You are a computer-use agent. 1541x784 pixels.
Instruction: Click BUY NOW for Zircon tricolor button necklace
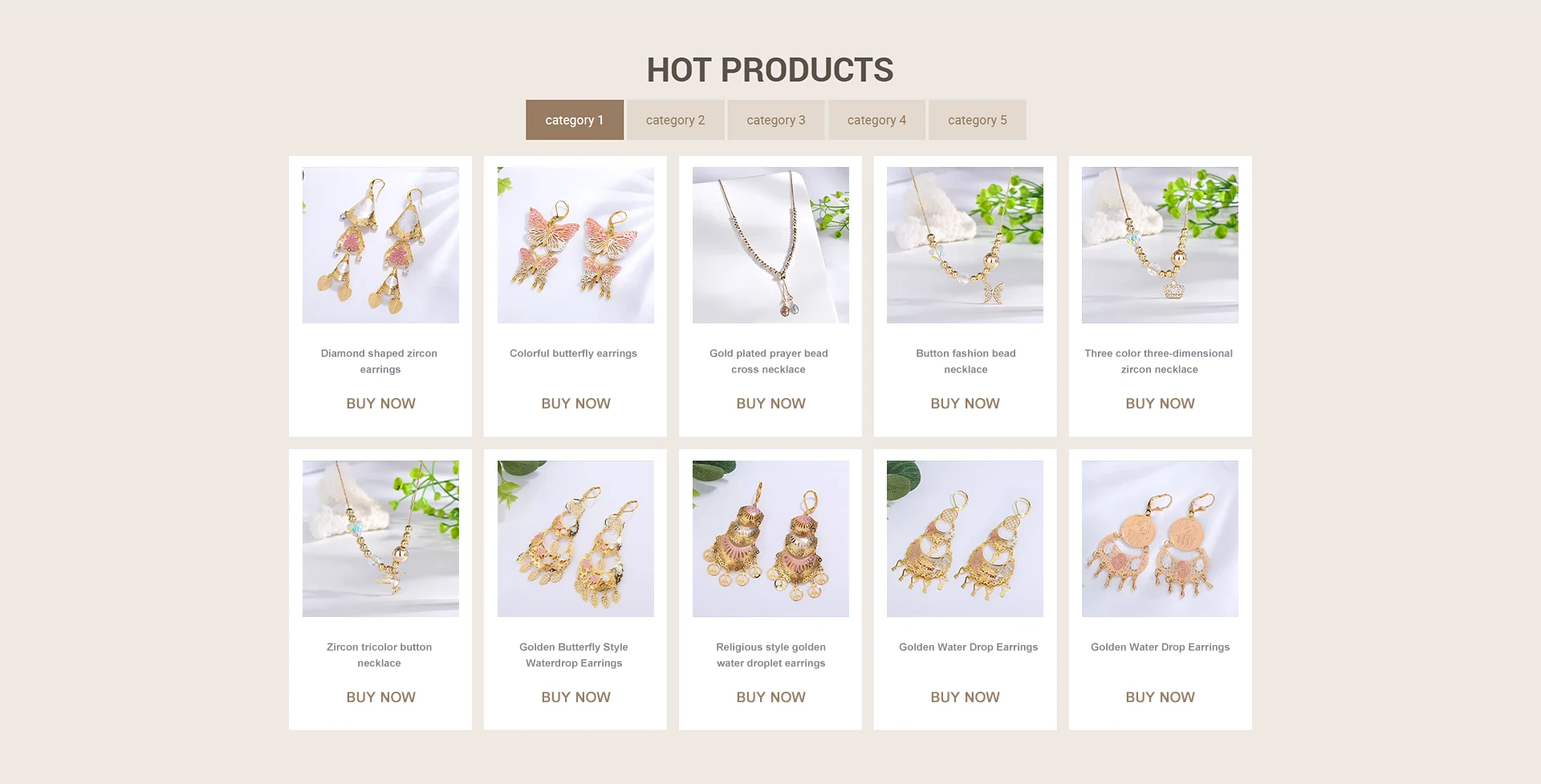click(x=380, y=697)
